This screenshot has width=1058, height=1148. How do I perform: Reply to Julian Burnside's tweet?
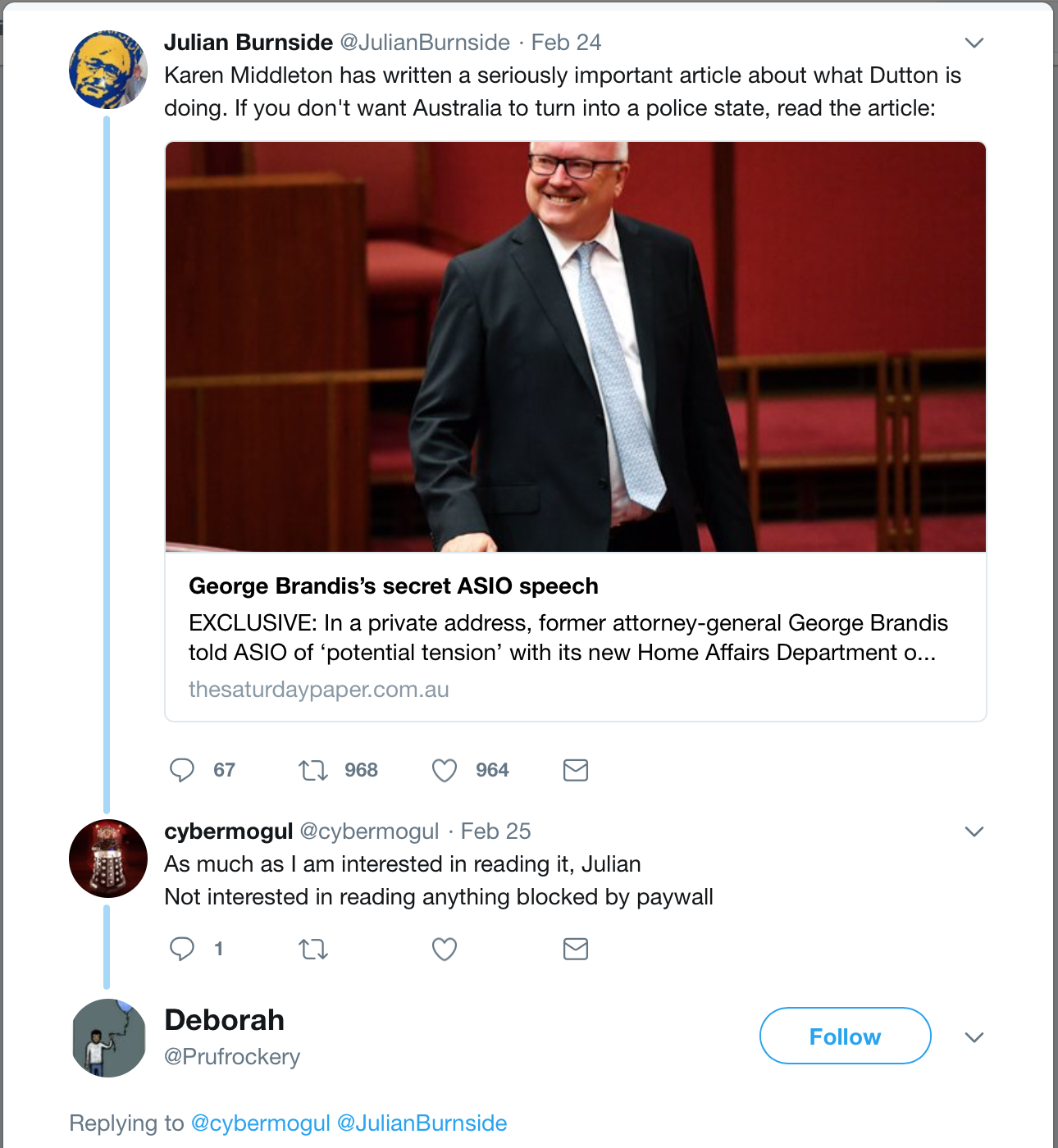(x=181, y=770)
